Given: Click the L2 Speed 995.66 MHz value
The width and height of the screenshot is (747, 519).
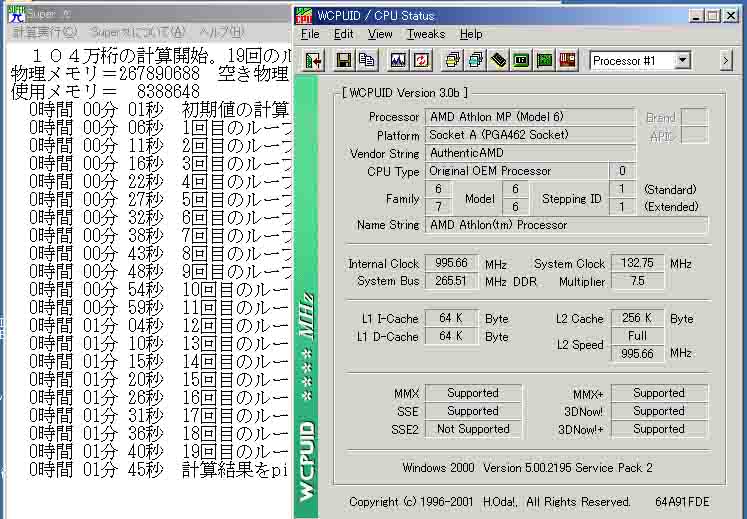Looking at the screenshot, I should [x=637, y=354].
